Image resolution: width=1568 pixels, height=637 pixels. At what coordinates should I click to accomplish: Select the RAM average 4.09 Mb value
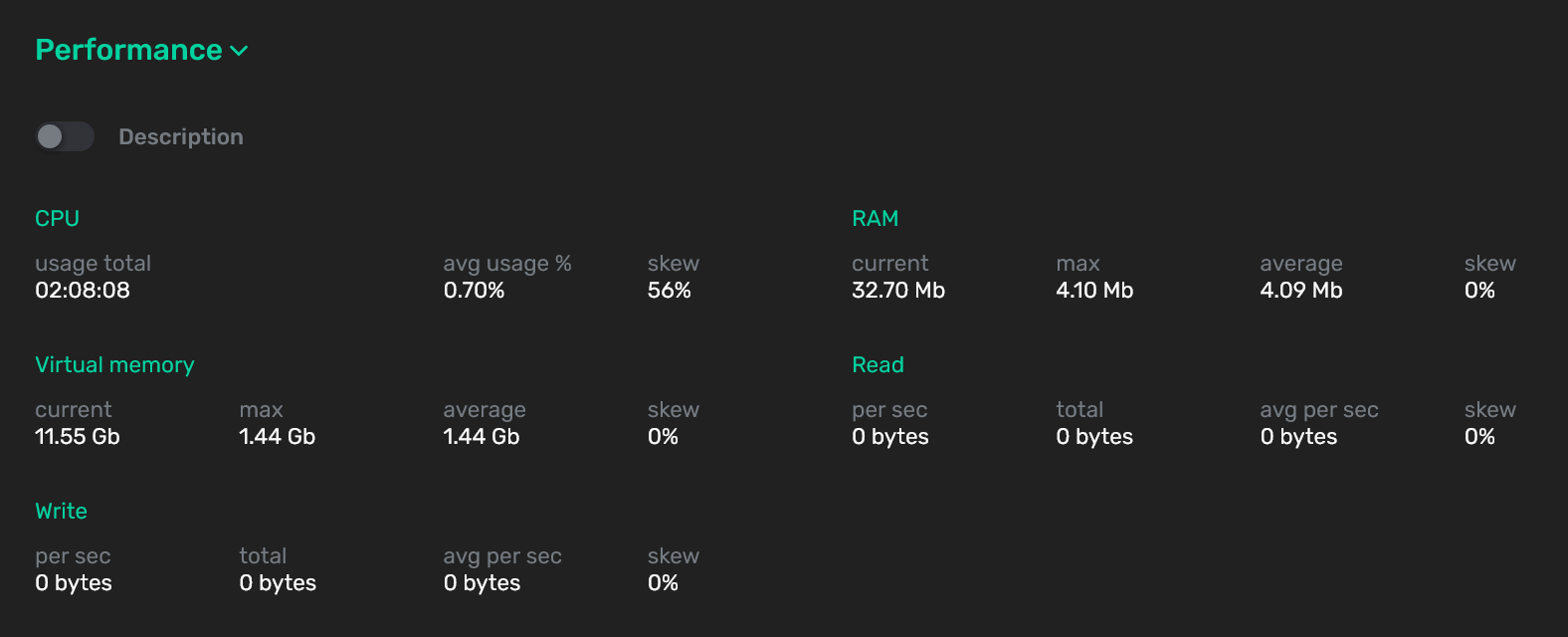tap(1300, 291)
